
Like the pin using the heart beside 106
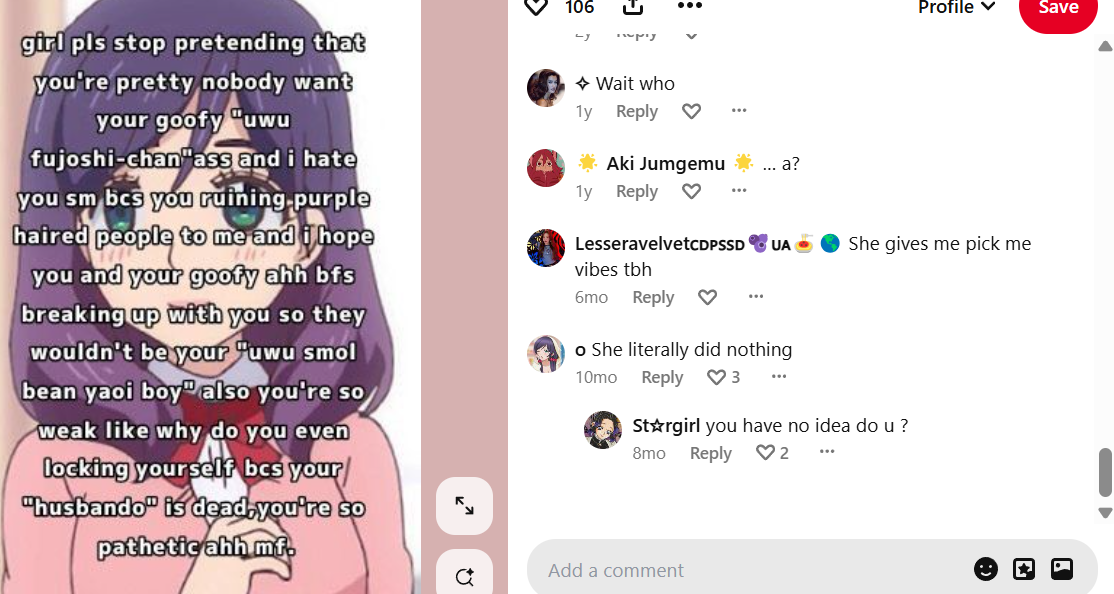pyautogui.click(x=536, y=6)
